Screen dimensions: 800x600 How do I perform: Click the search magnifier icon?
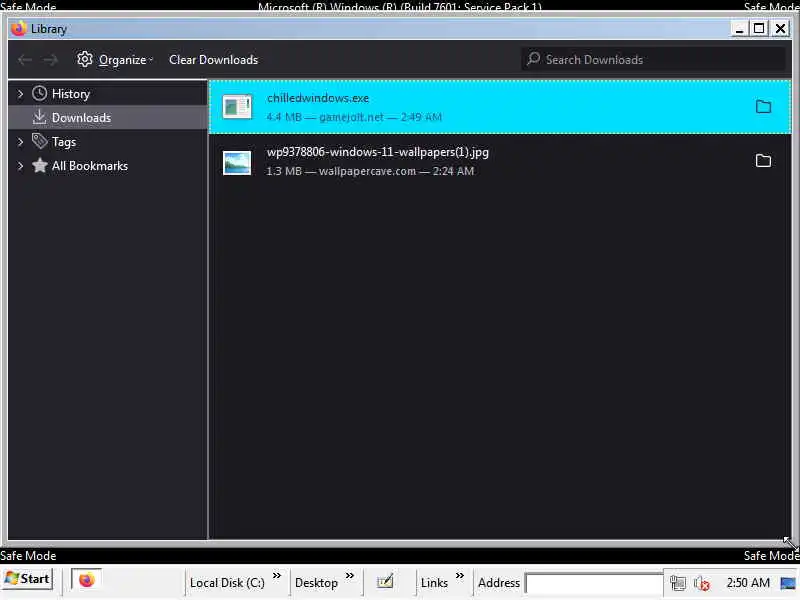point(534,58)
